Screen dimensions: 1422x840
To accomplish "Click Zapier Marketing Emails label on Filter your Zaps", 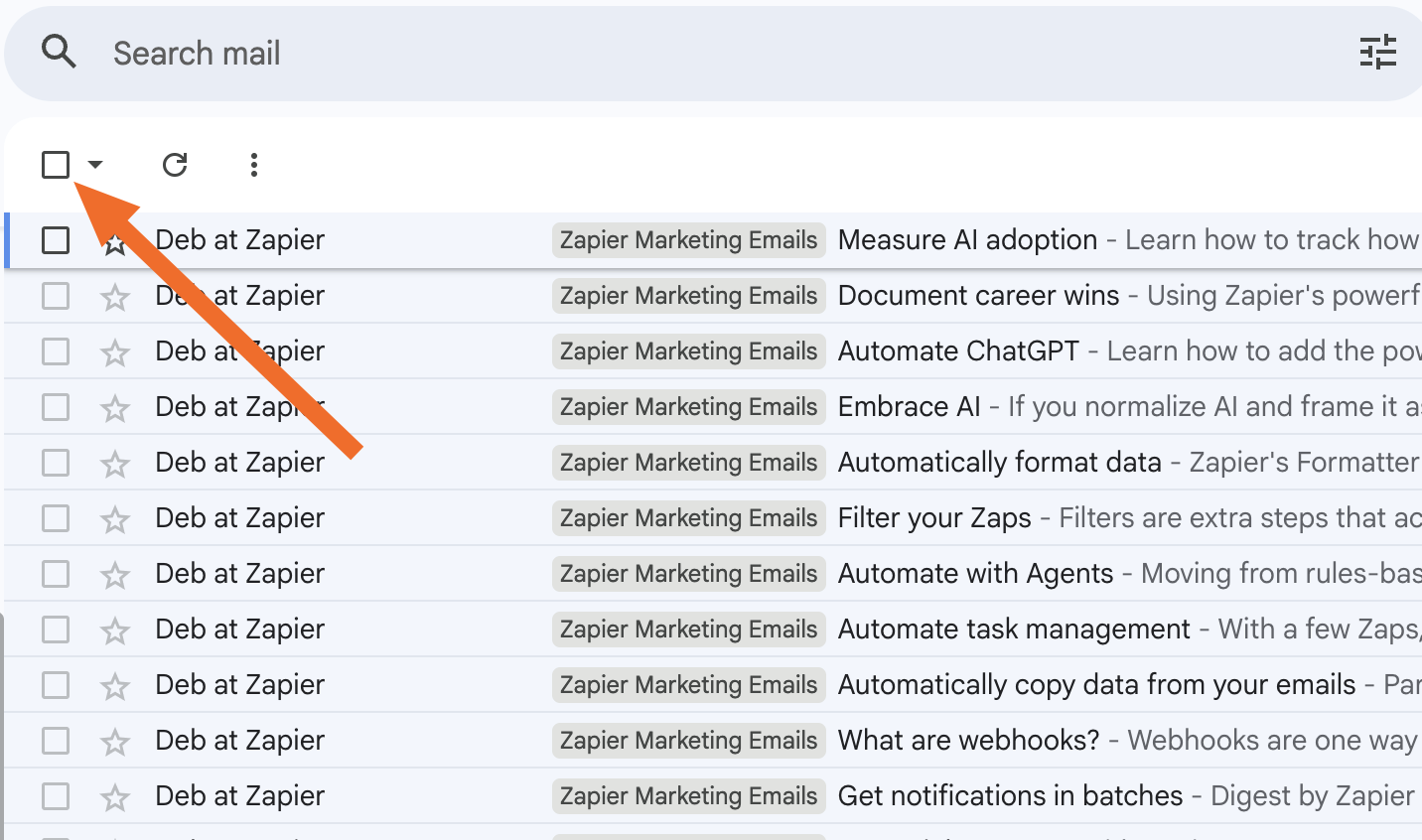I will pos(689,518).
